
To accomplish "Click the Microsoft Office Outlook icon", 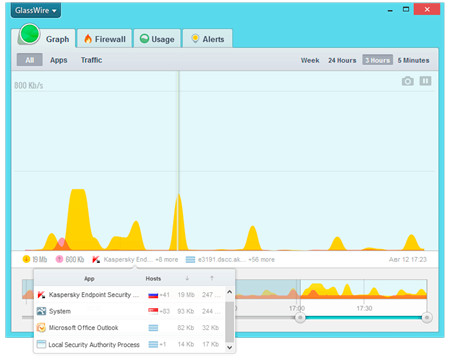I will point(41,328).
